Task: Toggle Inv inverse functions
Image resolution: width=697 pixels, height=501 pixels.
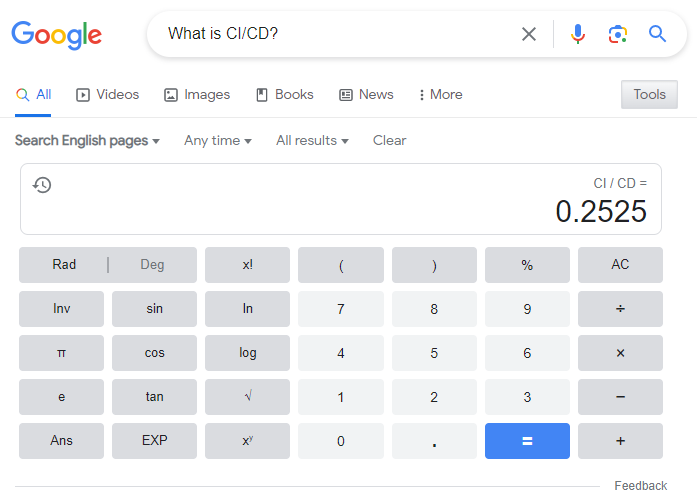Action: [61, 309]
